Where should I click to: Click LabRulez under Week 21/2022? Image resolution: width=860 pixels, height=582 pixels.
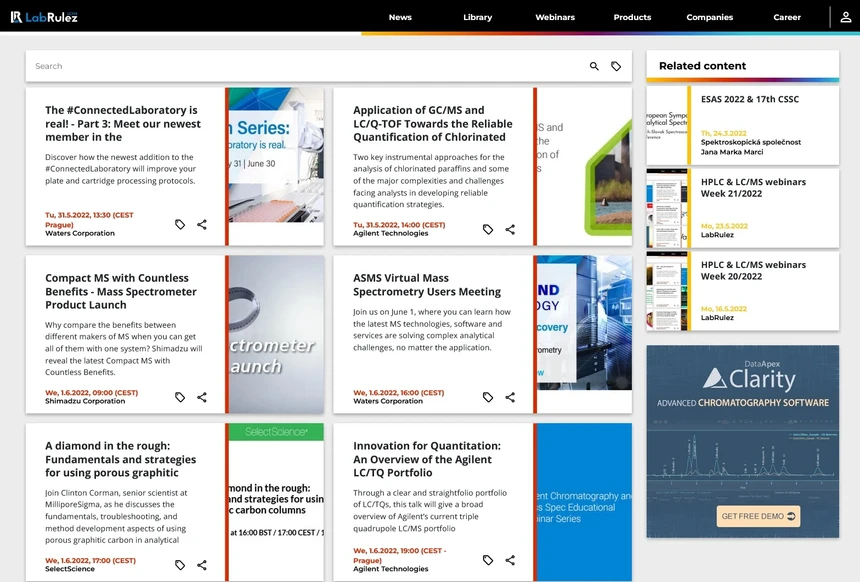[x=717, y=235]
